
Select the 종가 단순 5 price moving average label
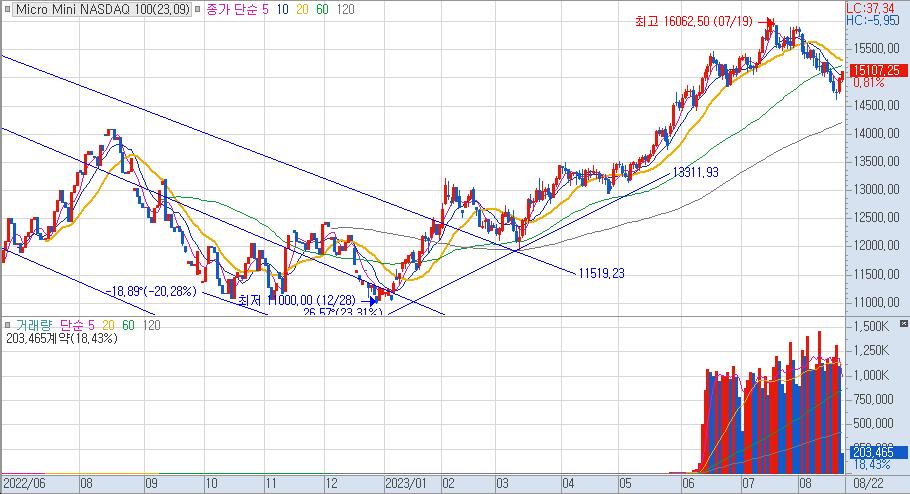pos(237,10)
